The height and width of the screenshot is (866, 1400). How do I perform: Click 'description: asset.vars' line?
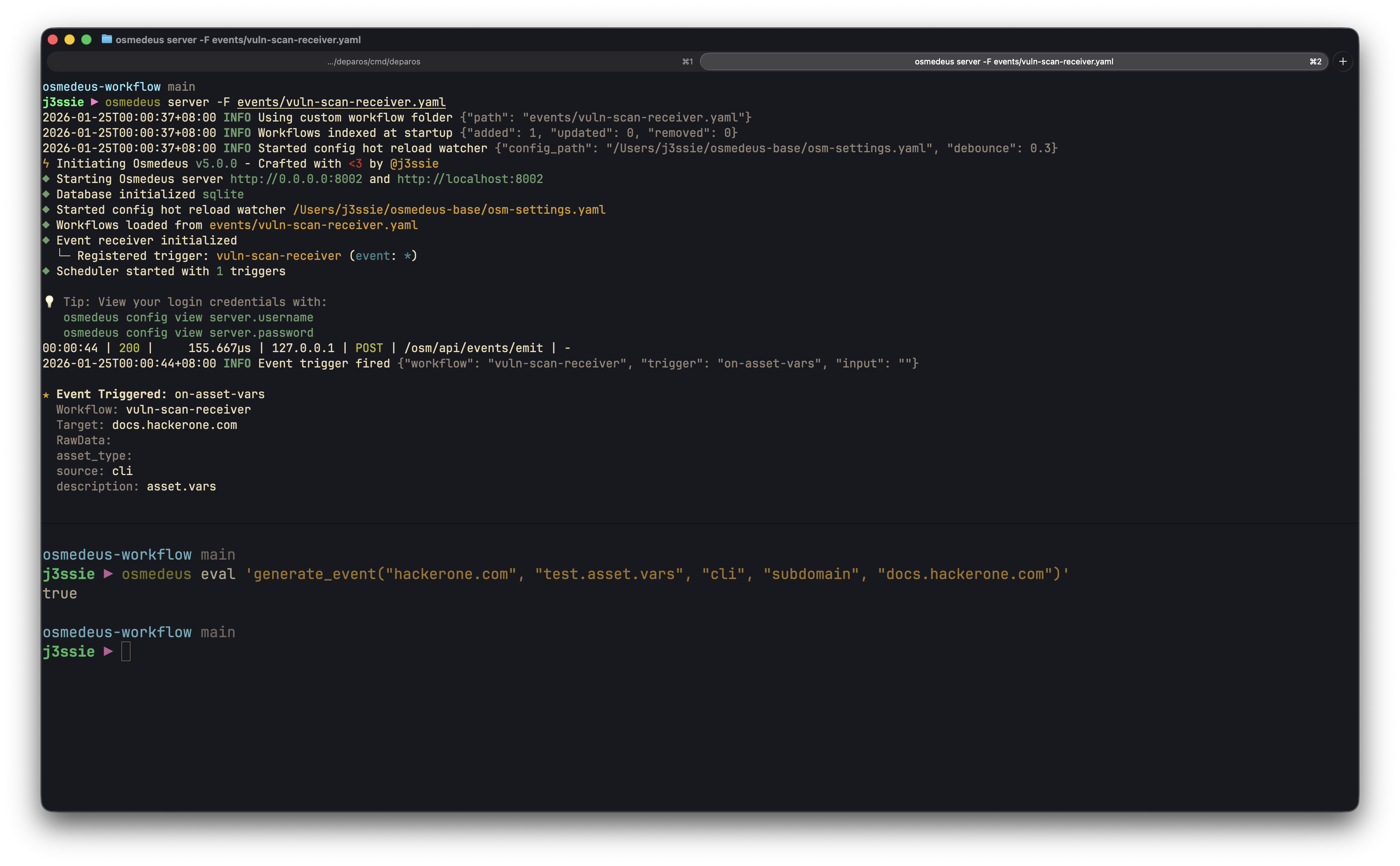pos(136,487)
